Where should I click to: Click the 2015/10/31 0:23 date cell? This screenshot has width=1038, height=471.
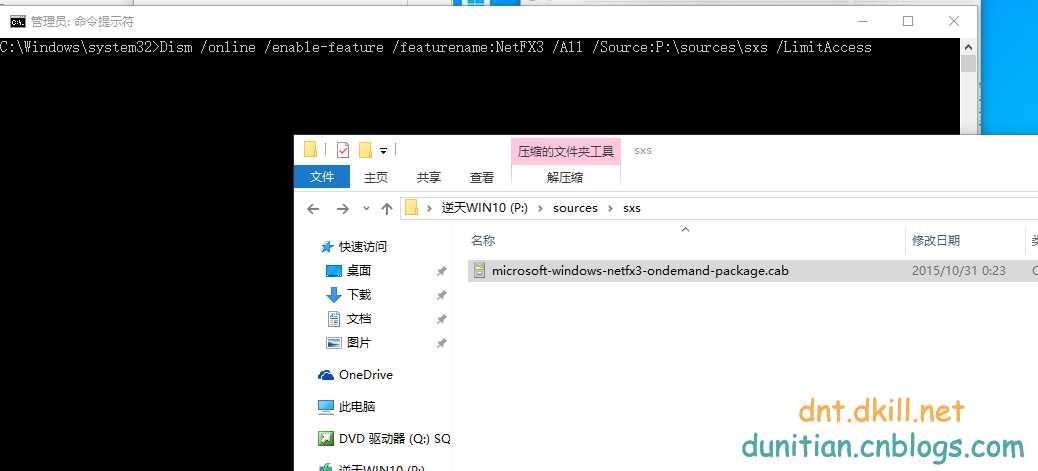pyautogui.click(x=959, y=271)
